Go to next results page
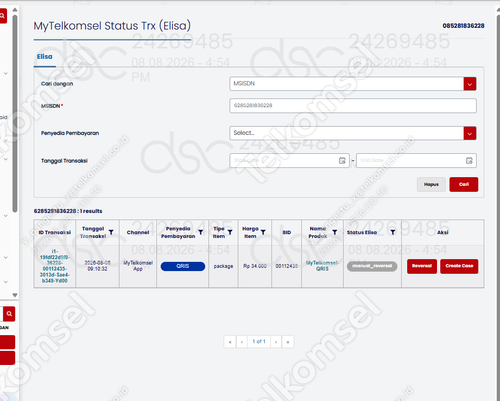Viewport: 500px width, 401px height. [276, 342]
